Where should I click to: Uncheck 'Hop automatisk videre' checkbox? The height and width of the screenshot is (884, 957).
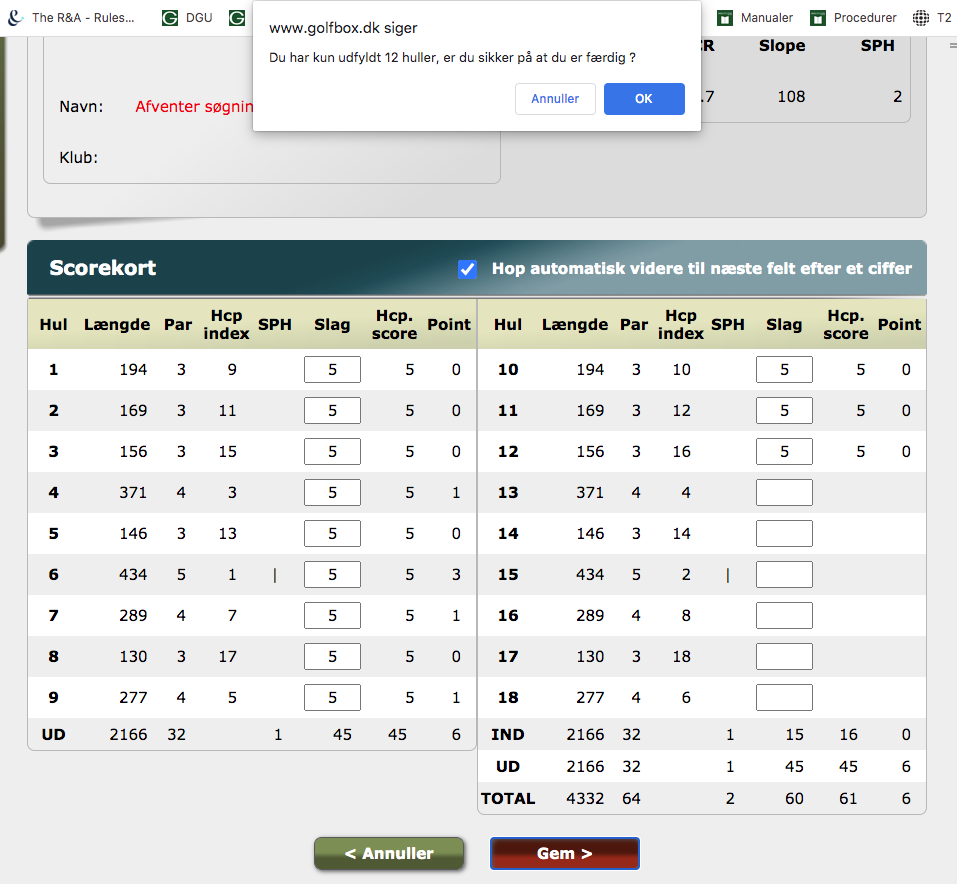(467, 268)
